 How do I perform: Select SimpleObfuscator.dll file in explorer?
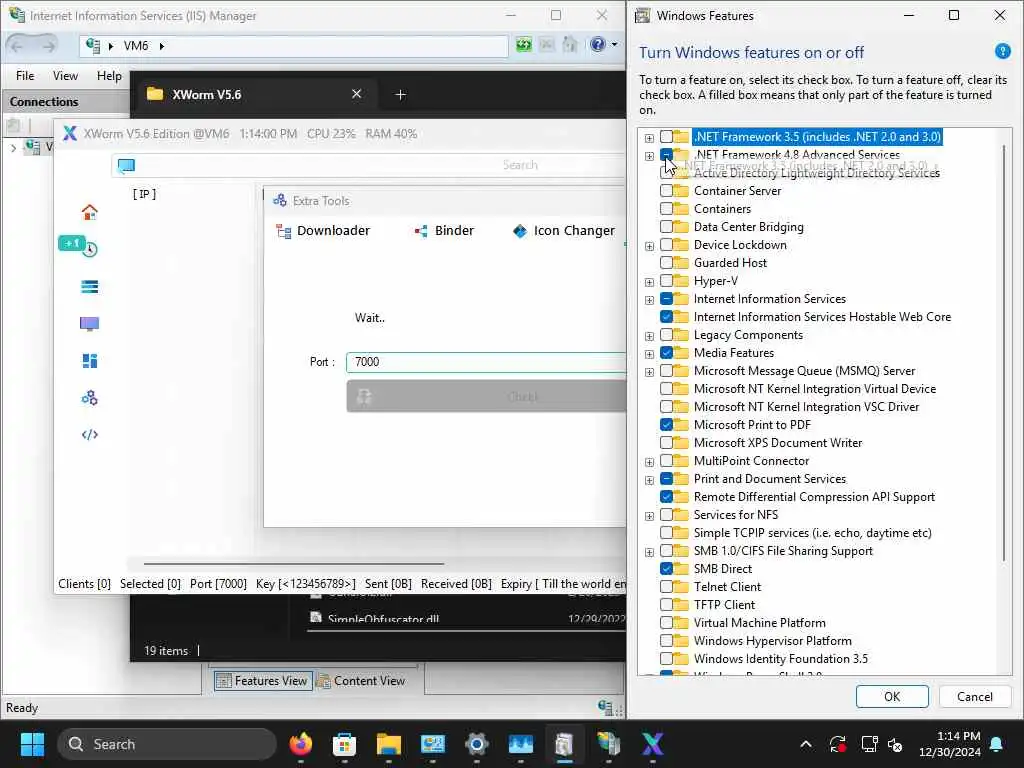tap(383, 618)
